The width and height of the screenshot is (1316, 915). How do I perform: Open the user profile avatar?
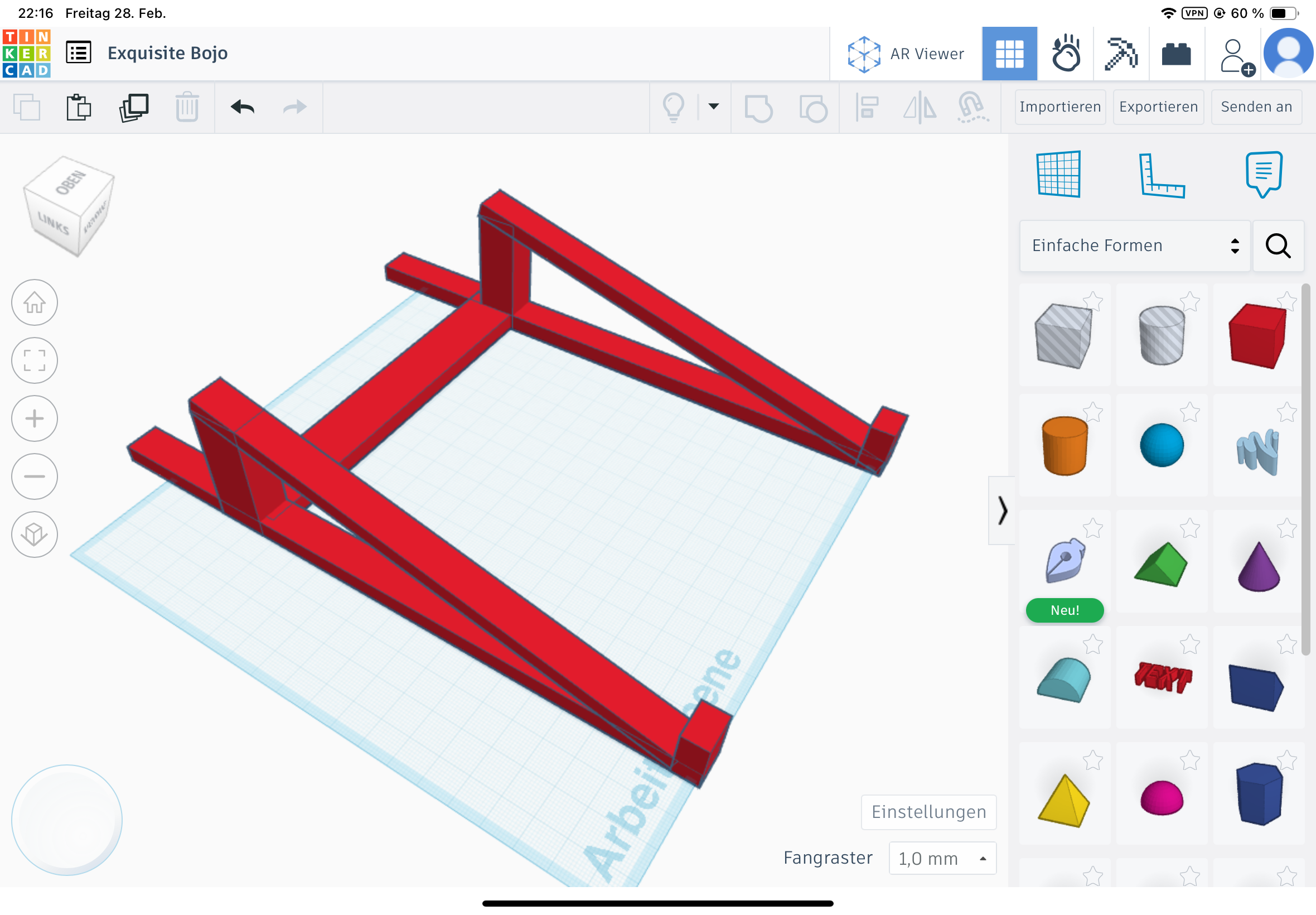click(x=1288, y=54)
